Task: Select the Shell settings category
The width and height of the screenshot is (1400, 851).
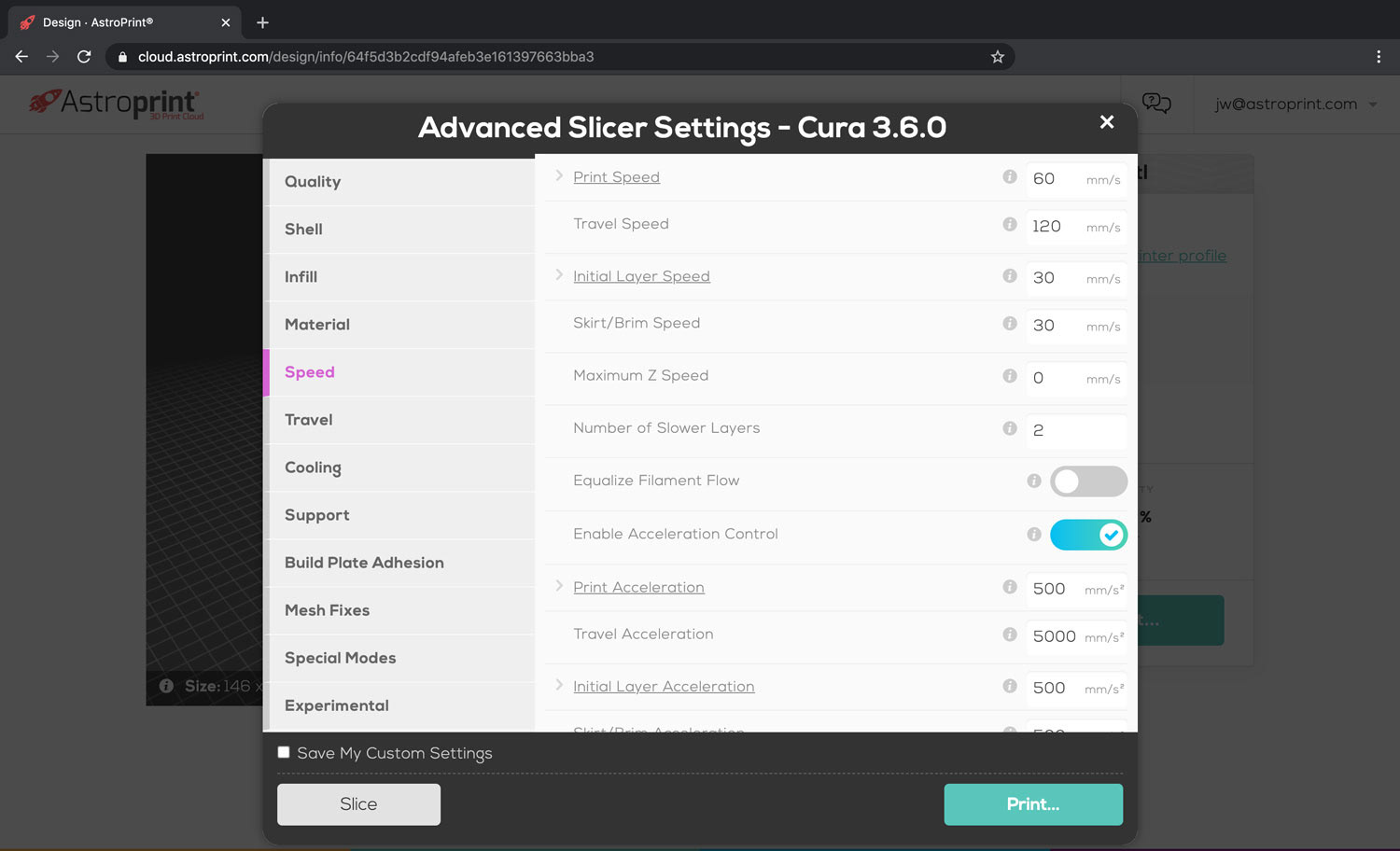Action: [401, 230]
